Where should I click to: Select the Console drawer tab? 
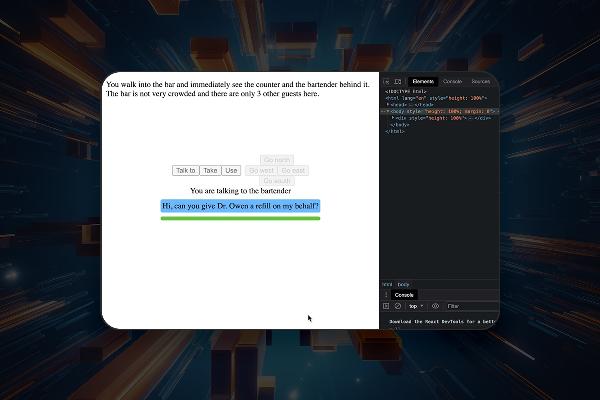[x=404, y=295]
